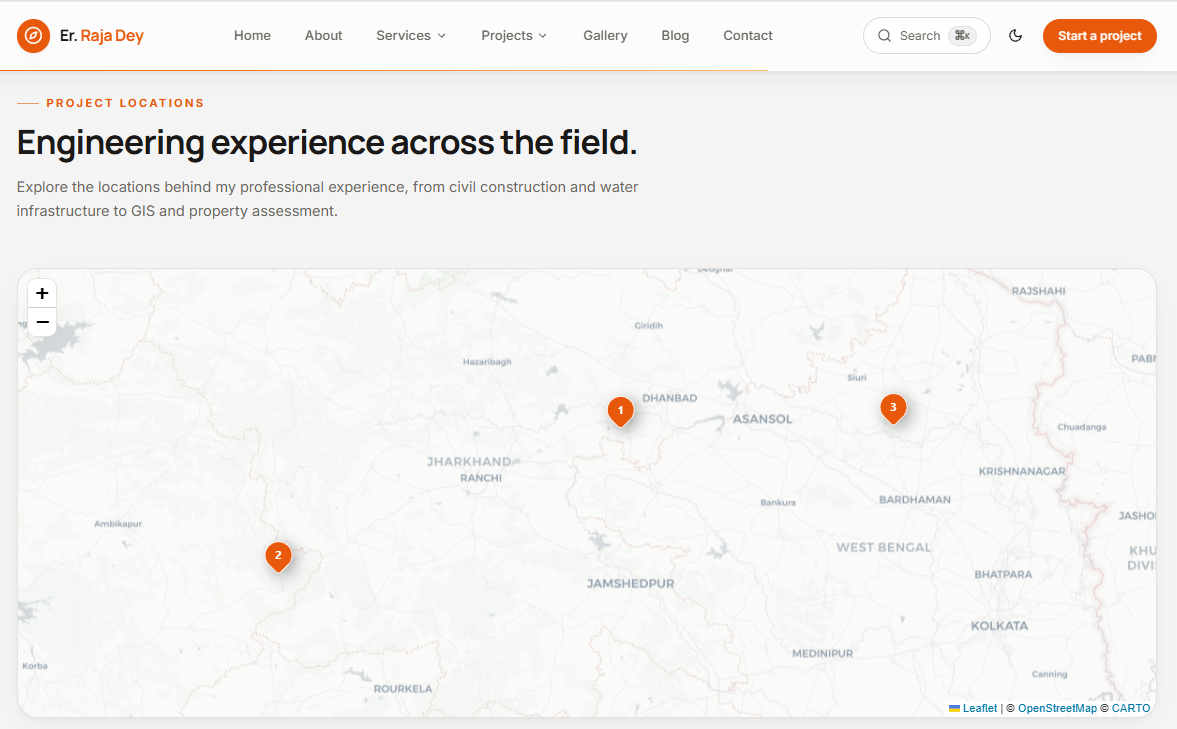
Task: Click the ROURKELA label on the map
Action: pos(403,688)
